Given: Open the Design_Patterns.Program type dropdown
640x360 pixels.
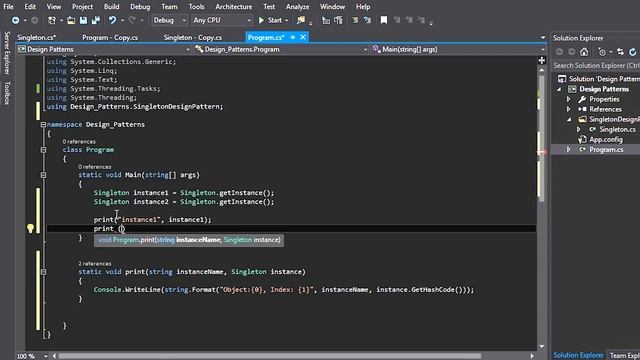Looking at the screenshot, I should (x=281, y=49).
